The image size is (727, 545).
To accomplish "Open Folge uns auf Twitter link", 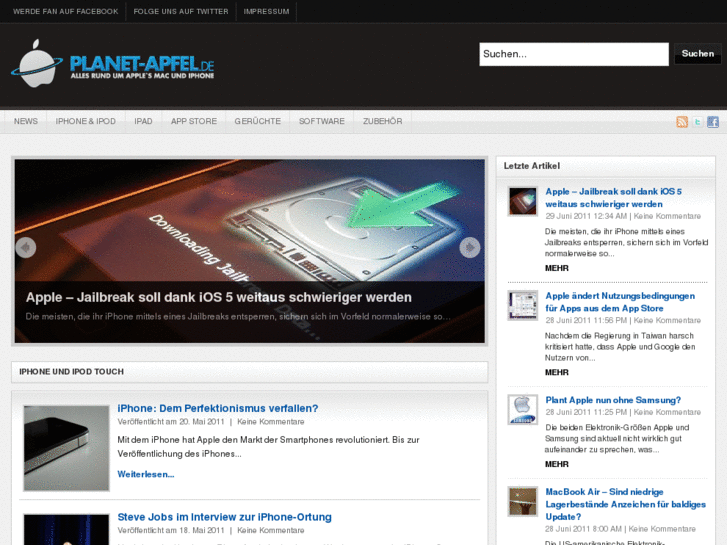I will [181, 12].
